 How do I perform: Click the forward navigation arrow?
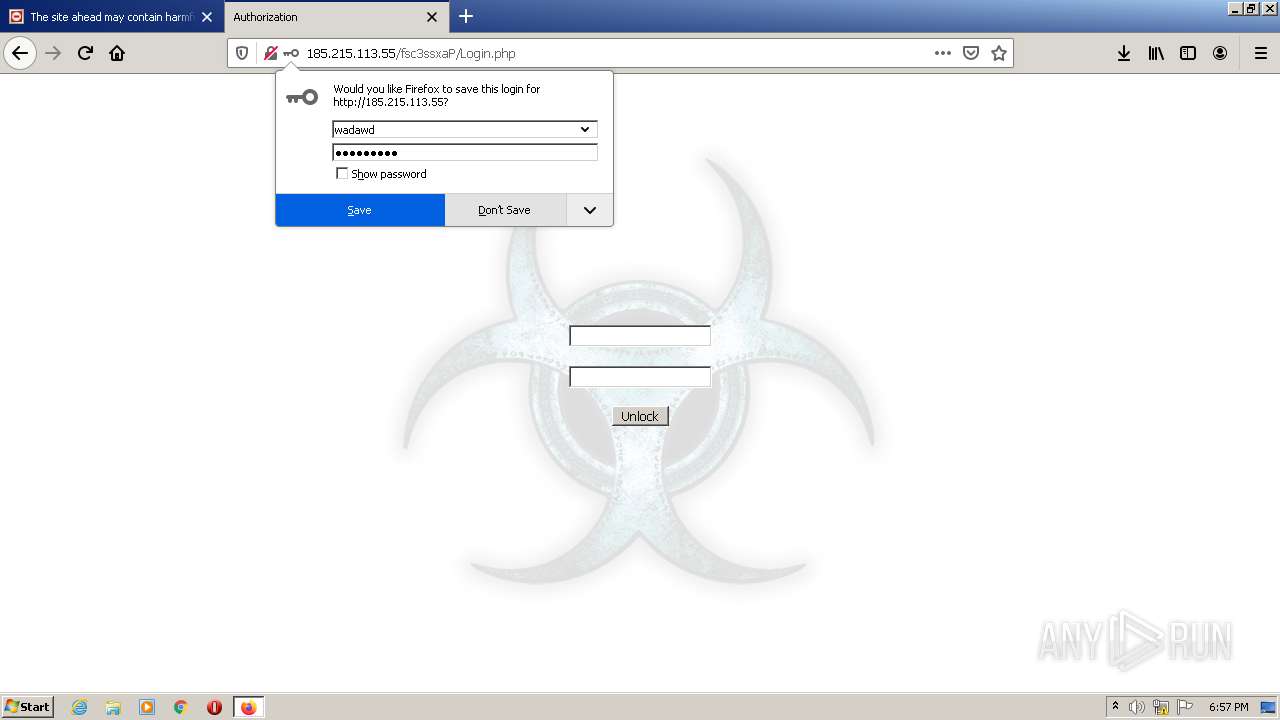pyautogui.click(x=53, y=53)
